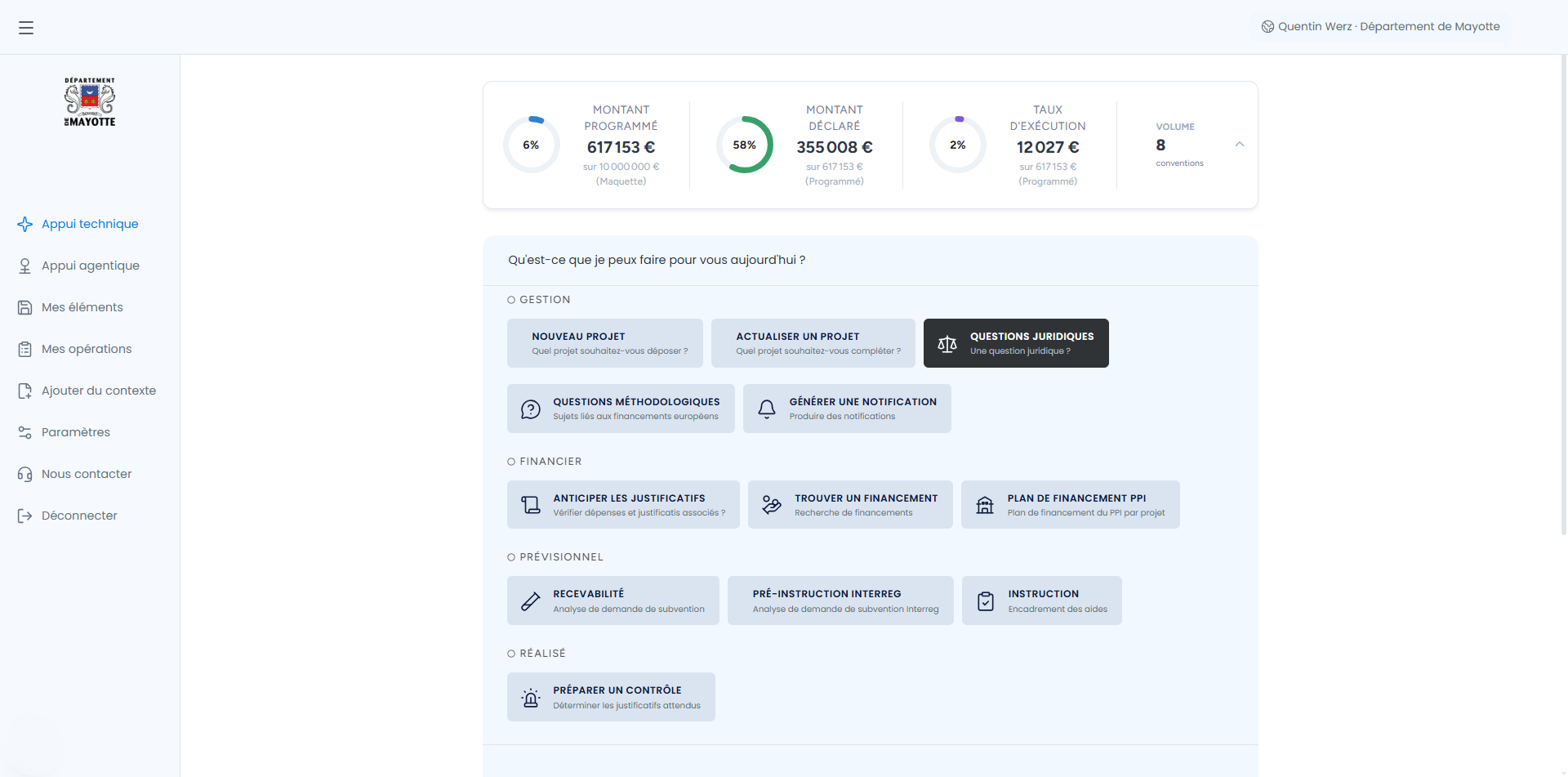1568x777 pixels.
Task: Open Appui agentique in the sidebar
Action: click(90, 266)
